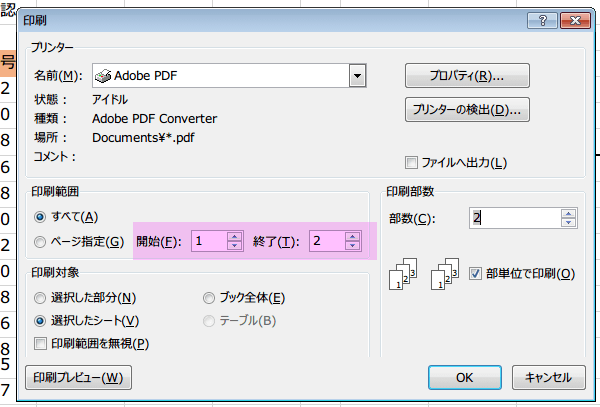Increase the 開始 page spinner value

click(235, 236)
